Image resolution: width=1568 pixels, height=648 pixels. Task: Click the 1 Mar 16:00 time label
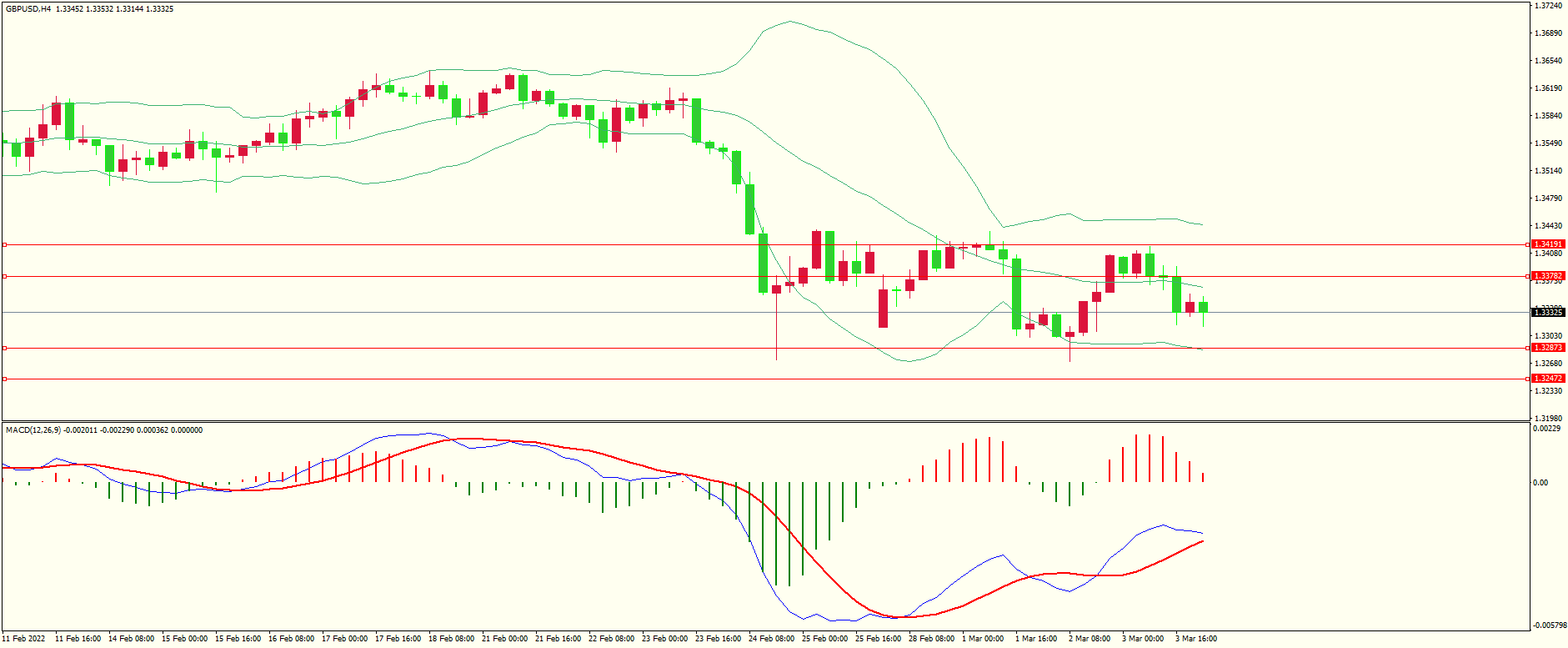pos(1035,639)
